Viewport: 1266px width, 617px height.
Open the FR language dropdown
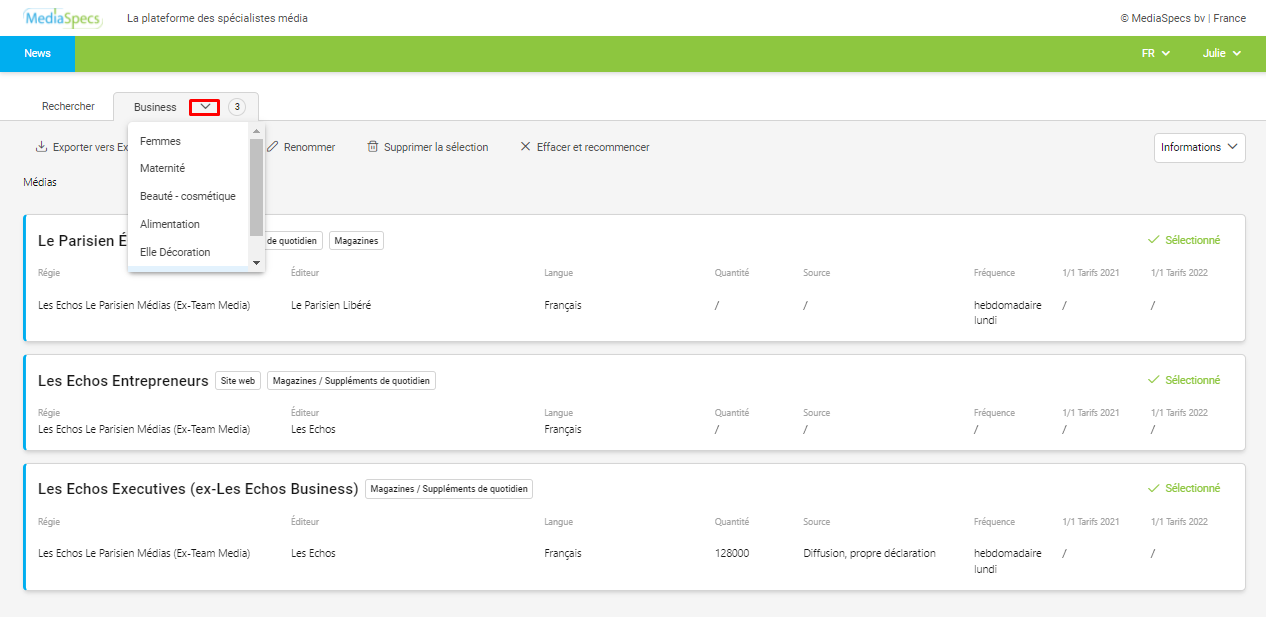click(x=1156, y=54)
